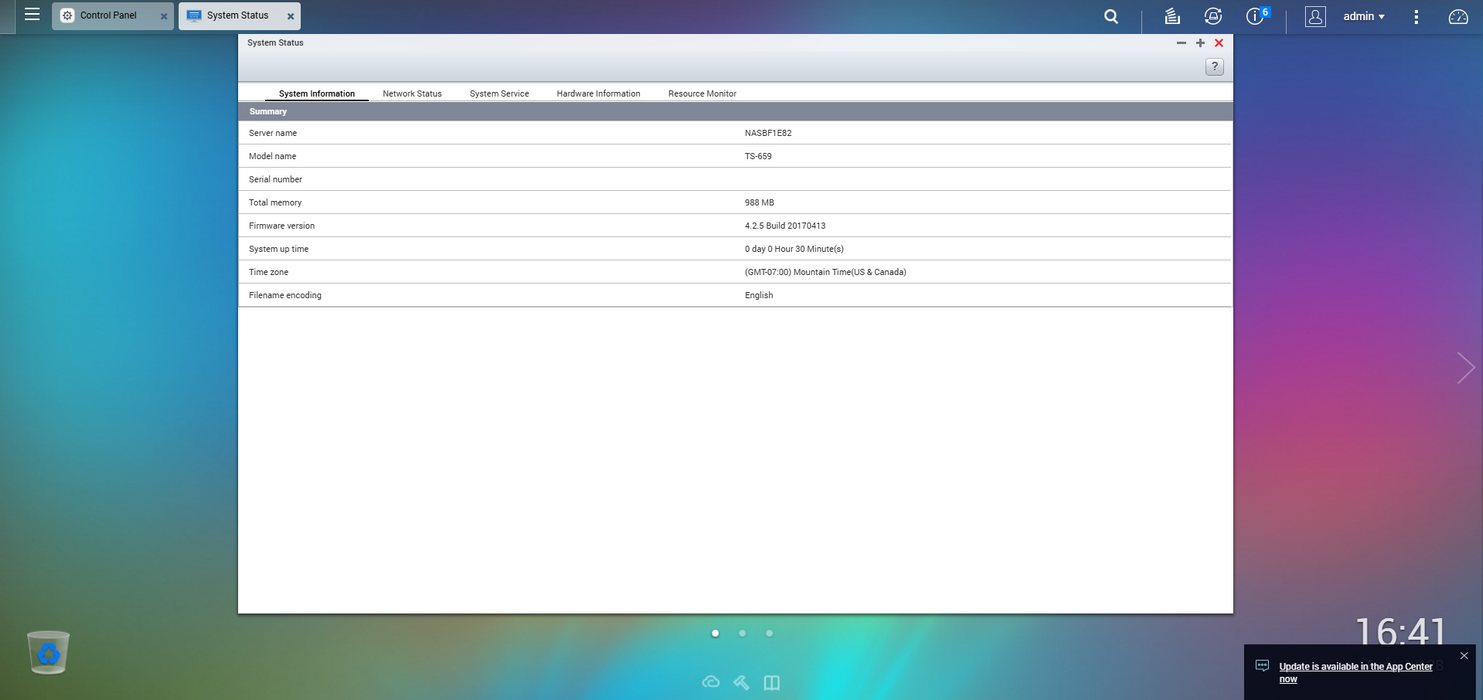Open event notifications info icon
Screen dimensions: 1483x700
pos(1256,16)
